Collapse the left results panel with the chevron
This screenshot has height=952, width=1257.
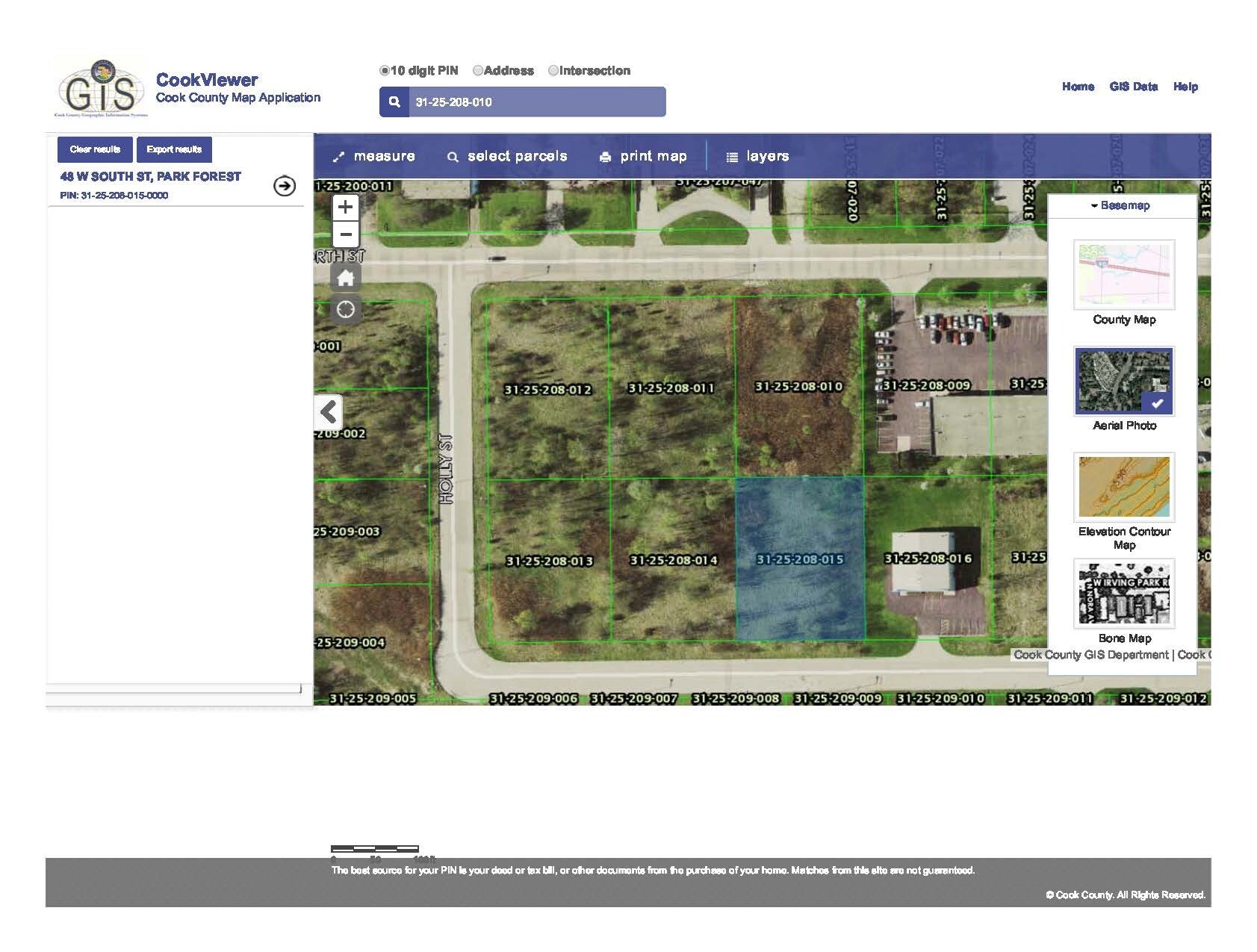[329, 412]
